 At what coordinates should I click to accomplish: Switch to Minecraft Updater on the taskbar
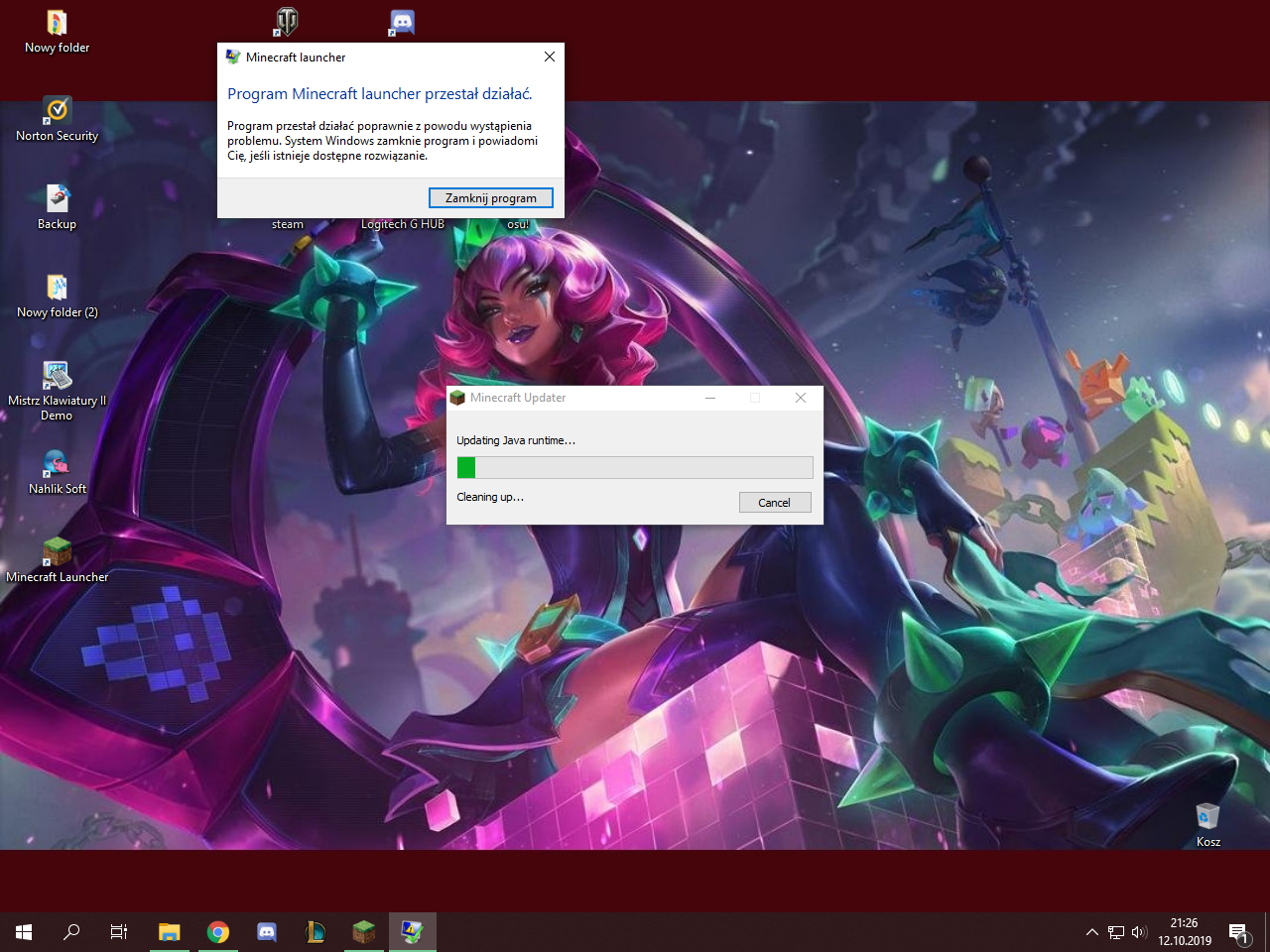364,932
